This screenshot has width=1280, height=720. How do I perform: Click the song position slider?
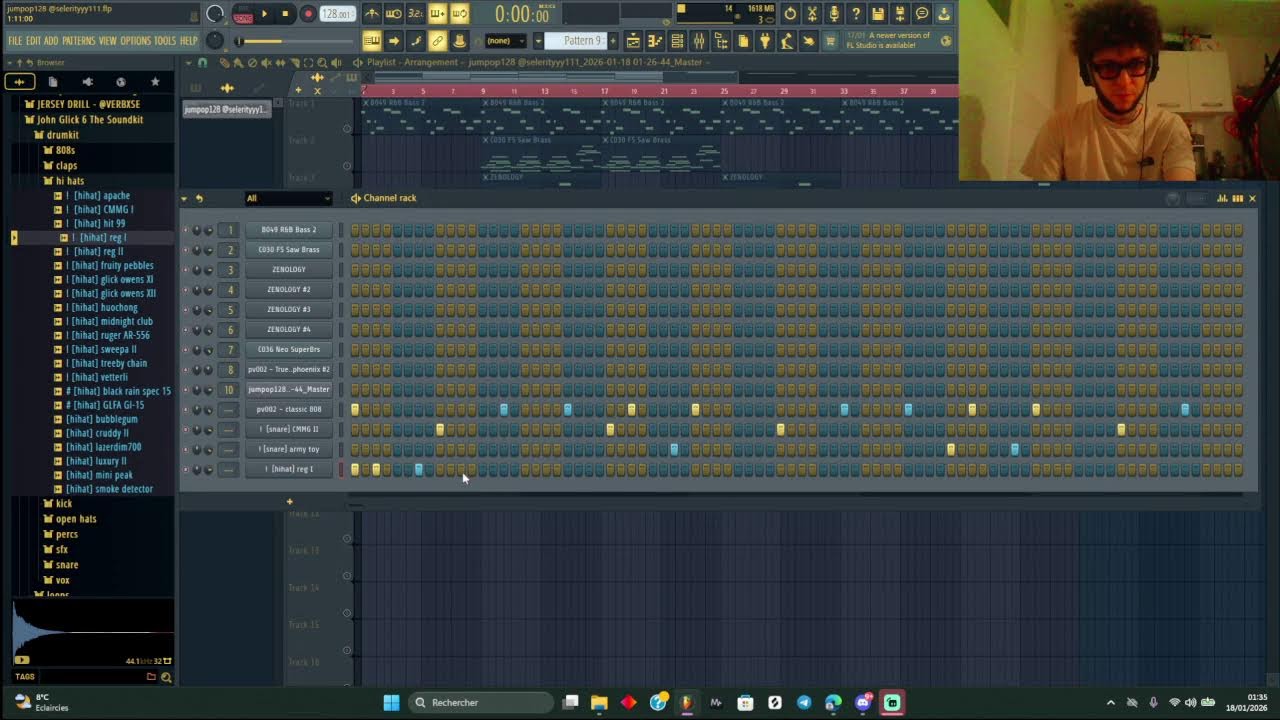pos(295,41)
